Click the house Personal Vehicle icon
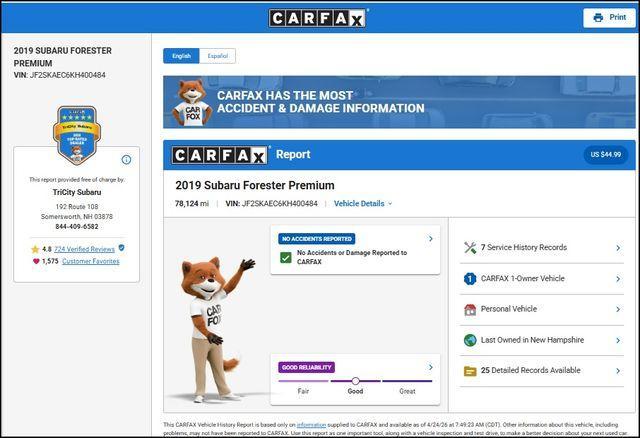Image resolution: width=640 pixels, height=438 pixels. tap(470, 309)
